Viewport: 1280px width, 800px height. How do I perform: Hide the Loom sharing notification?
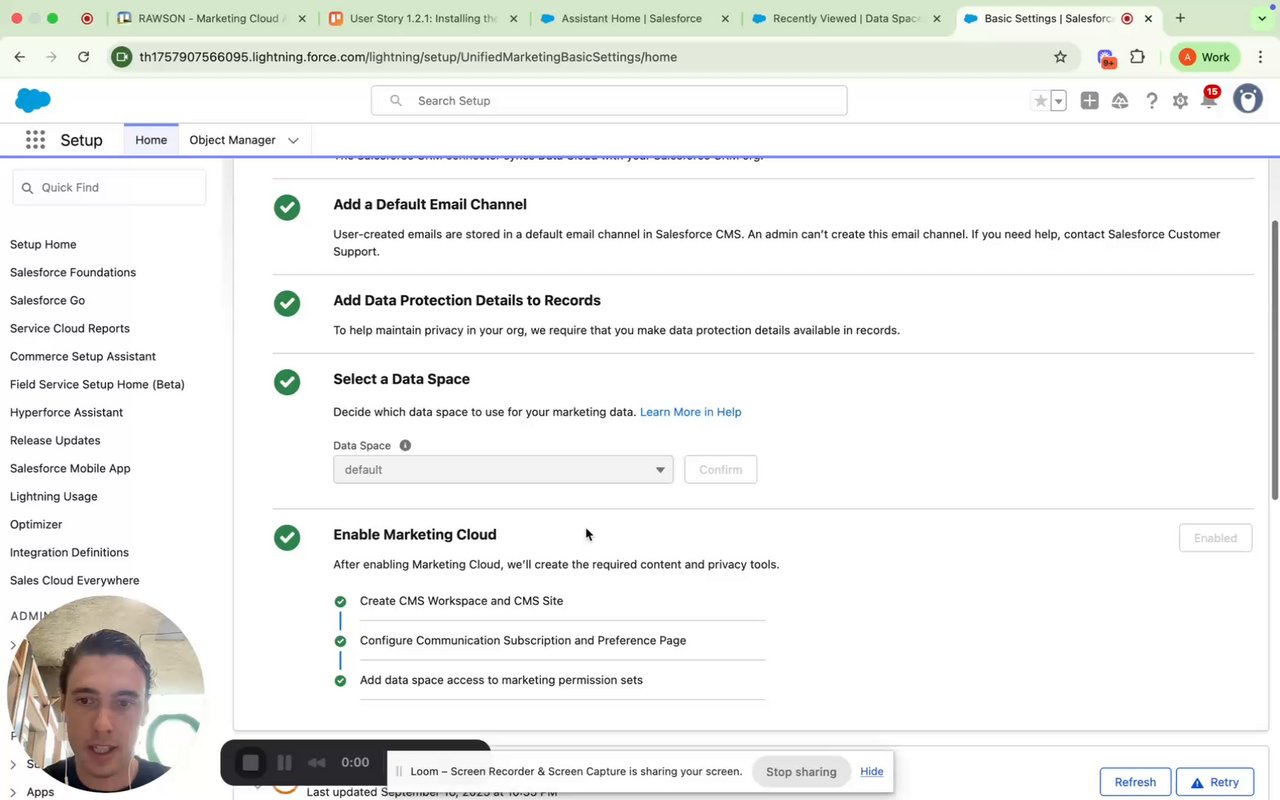point(871,771)
